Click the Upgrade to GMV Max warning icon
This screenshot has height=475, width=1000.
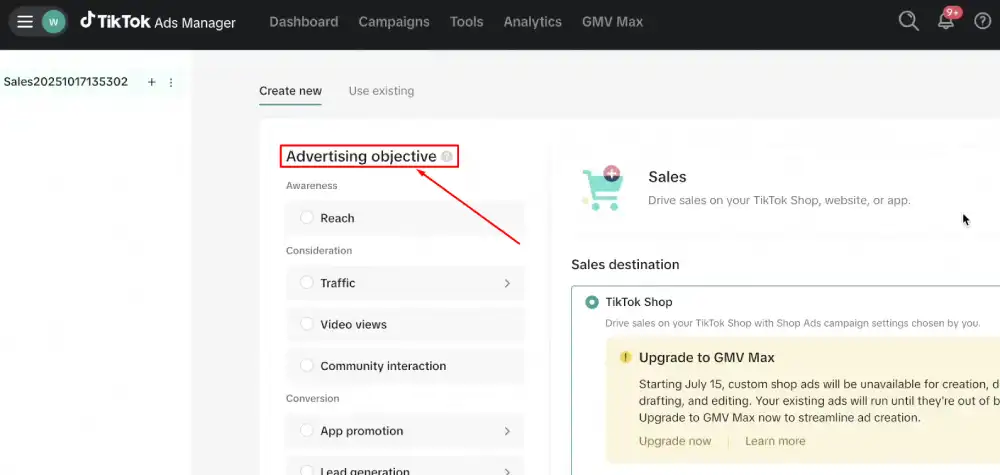pyautogui.click(x=626, y=357)
